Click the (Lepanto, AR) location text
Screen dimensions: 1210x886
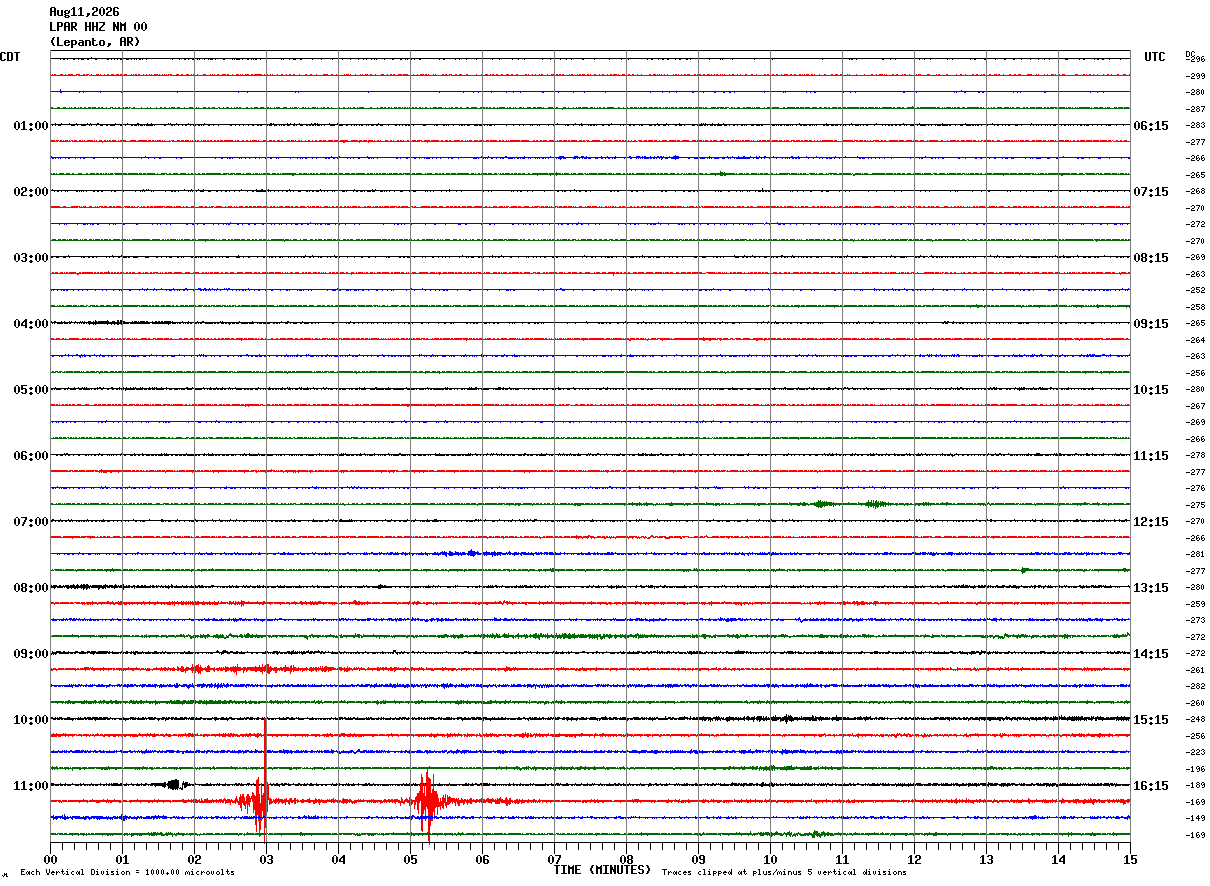pos(95,42)
